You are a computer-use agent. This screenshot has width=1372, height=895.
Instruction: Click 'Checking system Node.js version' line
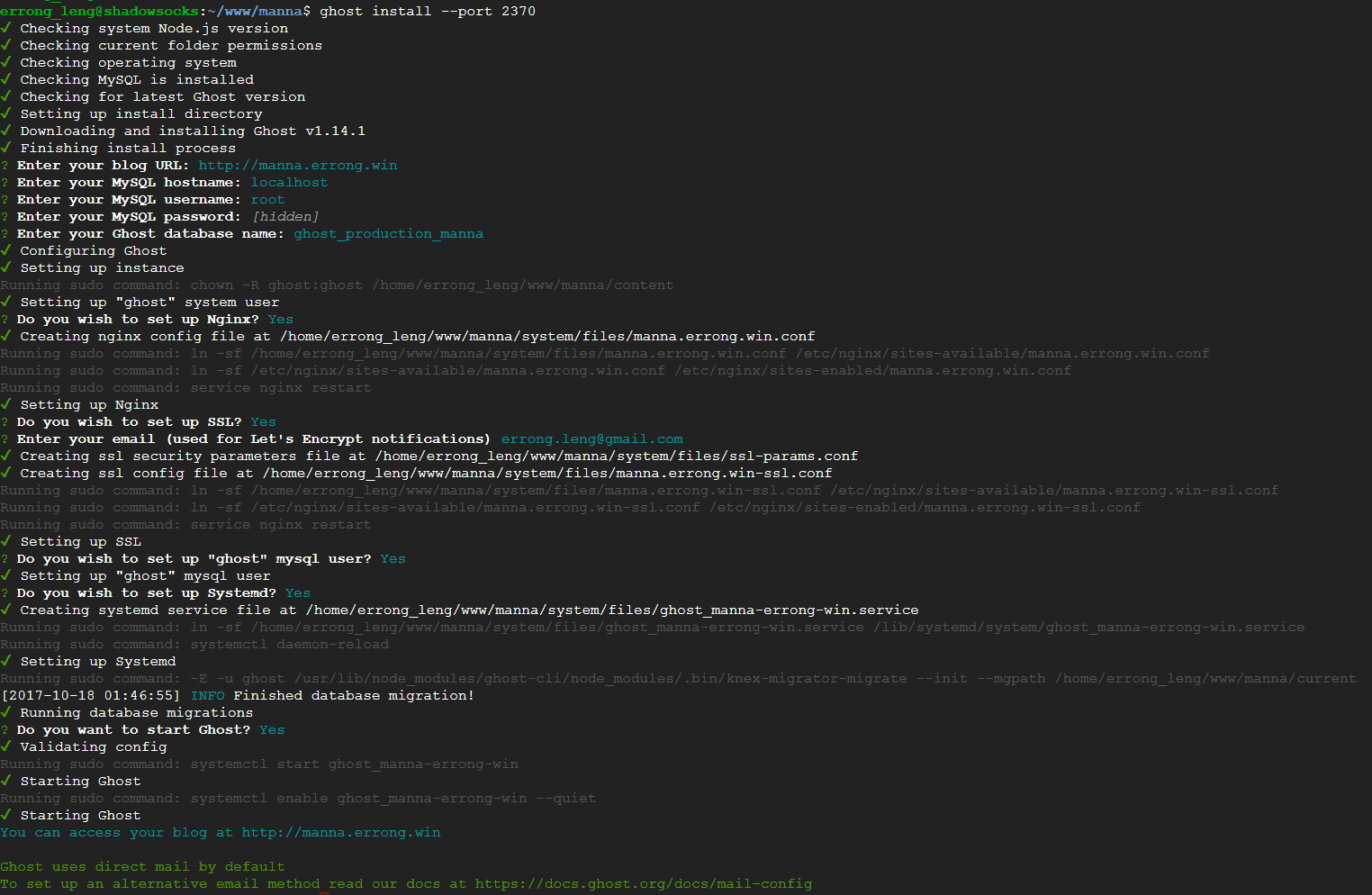tap(145, 28)
